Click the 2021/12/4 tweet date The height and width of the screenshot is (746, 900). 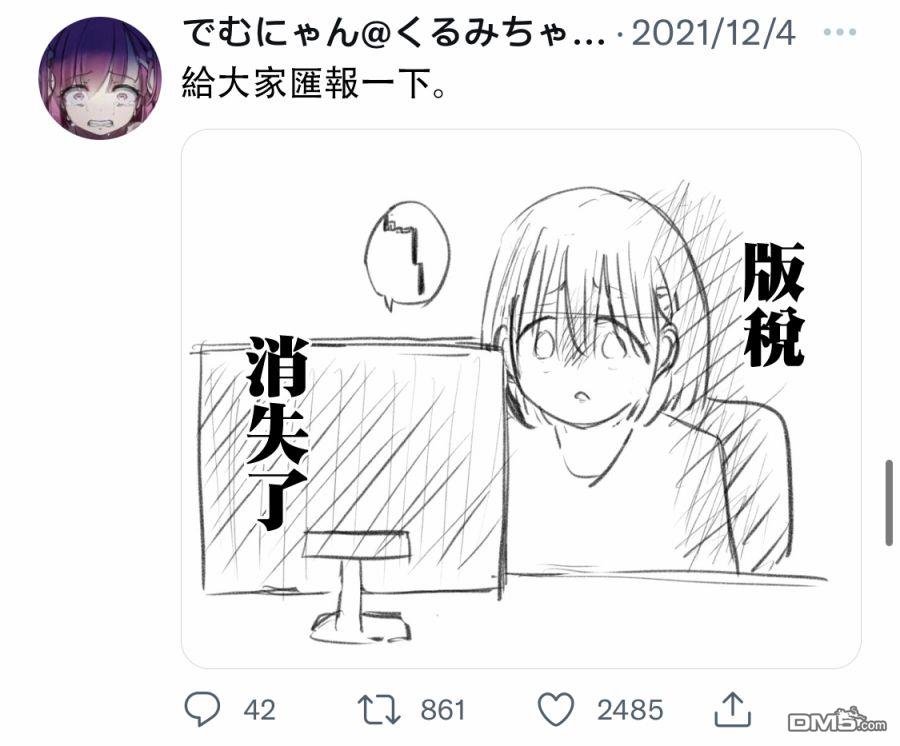pos(714,33)
